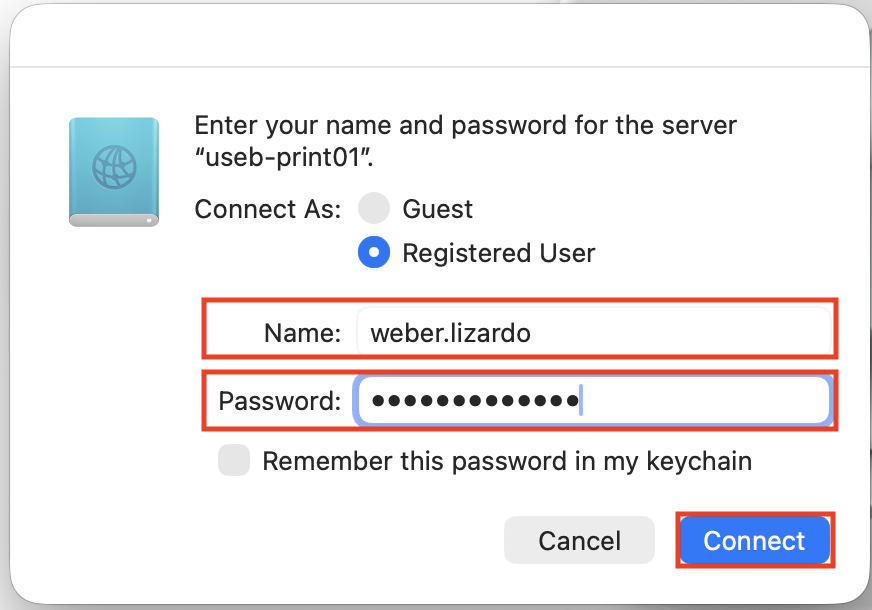
Task: Select the Guest radio button
Action: 374,209
